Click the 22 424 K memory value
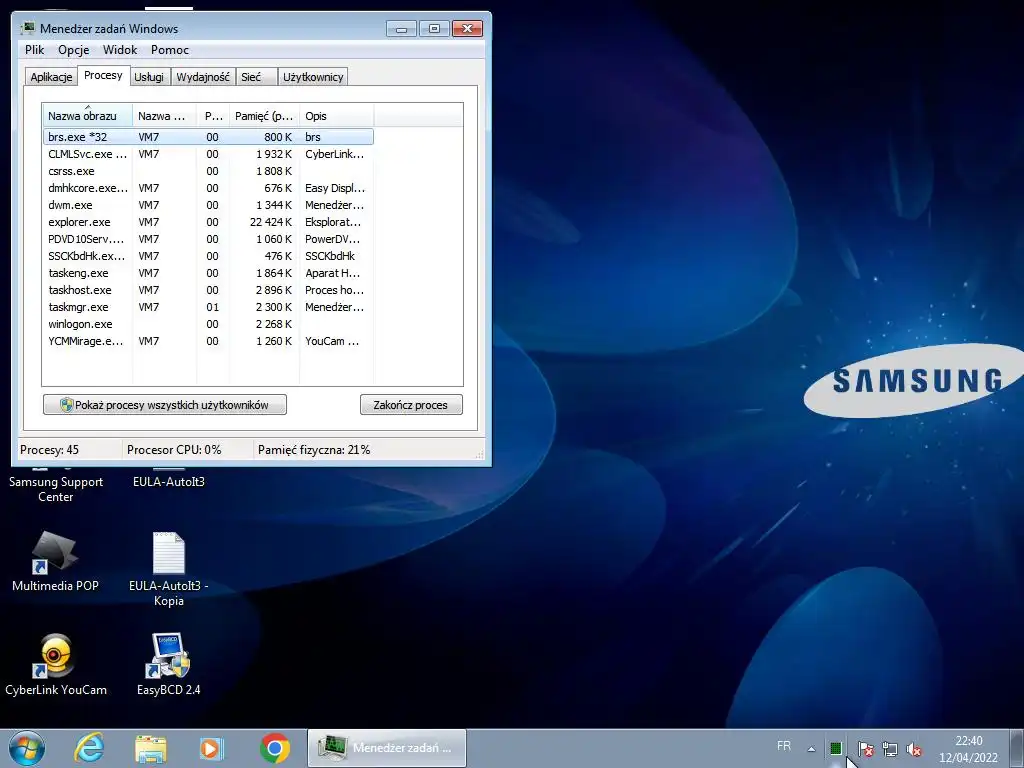The width and height of the screenshot is (1024, 768). tap(271, 222)
